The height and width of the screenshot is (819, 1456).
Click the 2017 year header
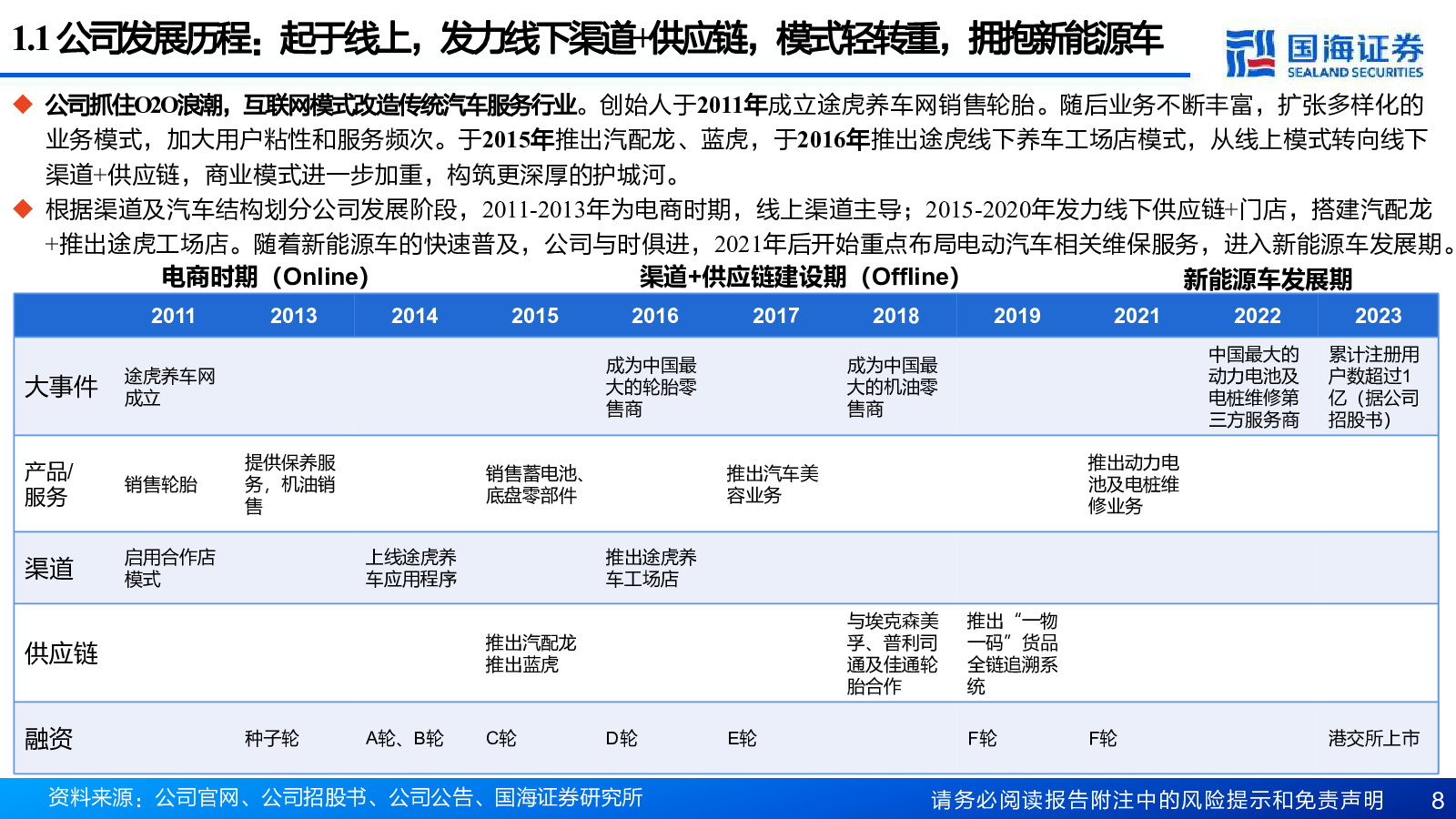pyautogui.click(x=775, y=316)
